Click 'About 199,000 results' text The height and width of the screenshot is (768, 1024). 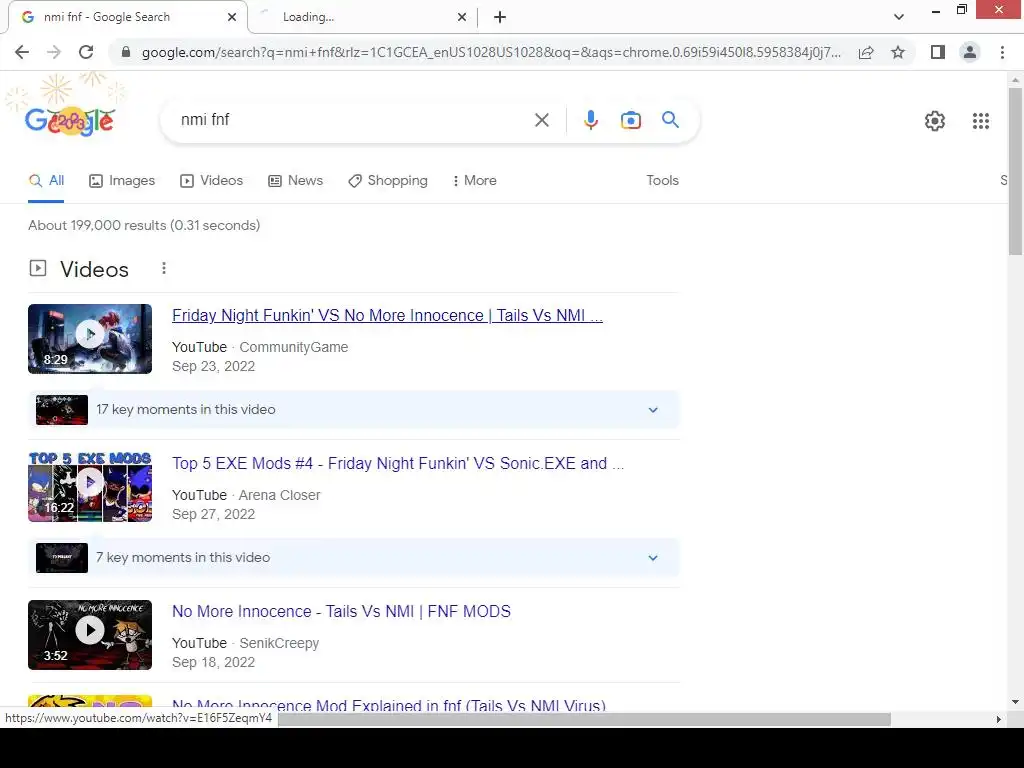144,225
